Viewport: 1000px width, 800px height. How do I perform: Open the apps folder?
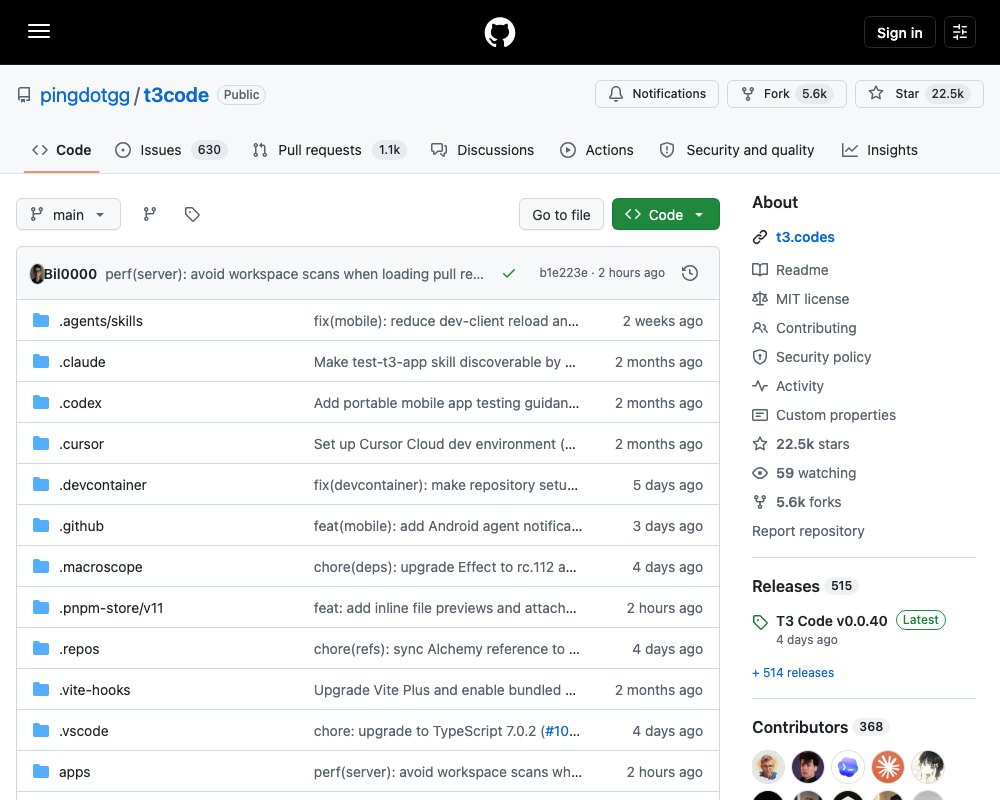click(75, 772)
